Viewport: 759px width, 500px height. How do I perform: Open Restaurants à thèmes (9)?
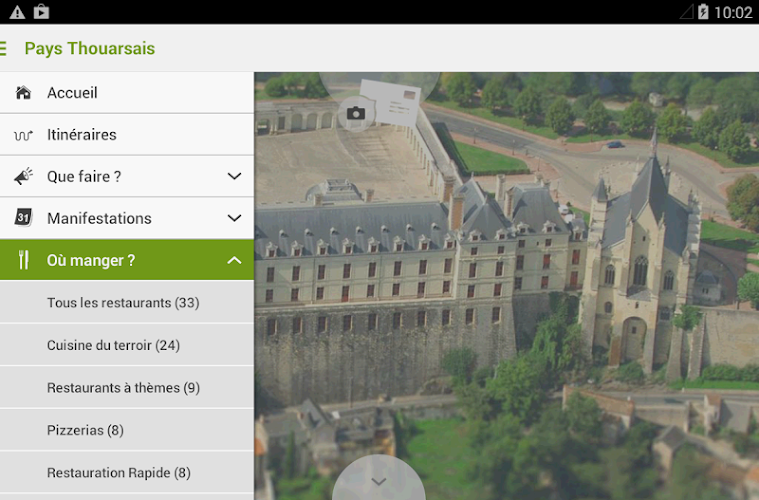point(127,387)
